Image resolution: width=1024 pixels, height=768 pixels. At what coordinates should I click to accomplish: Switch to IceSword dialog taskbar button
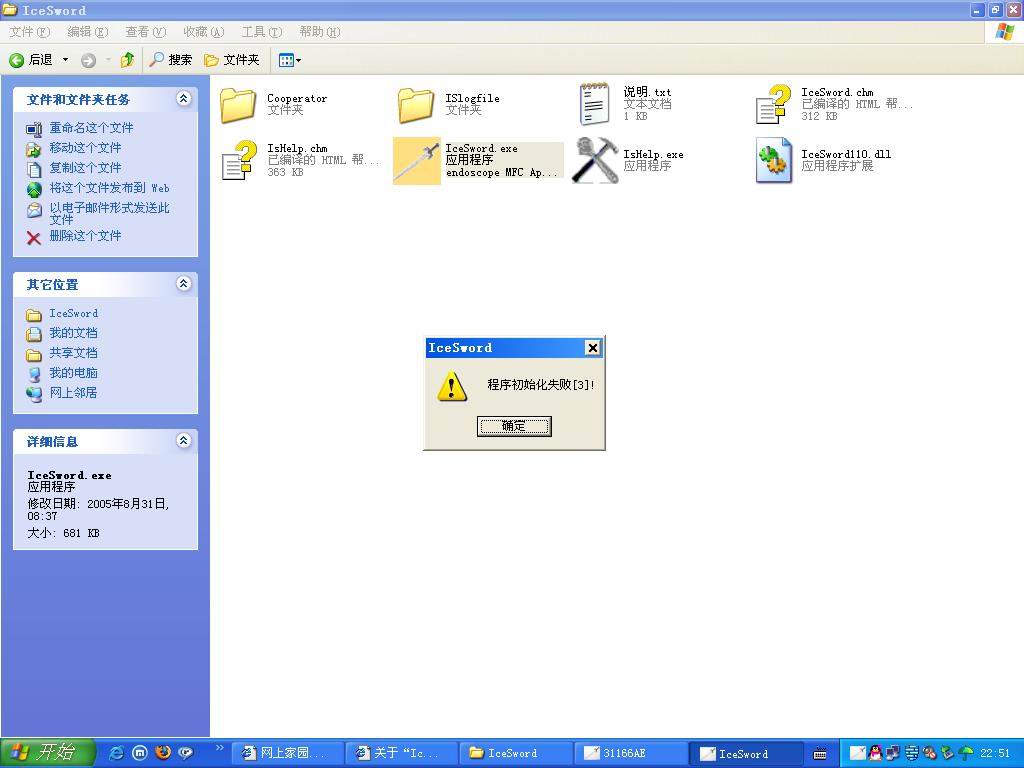[x=744, y=754]
